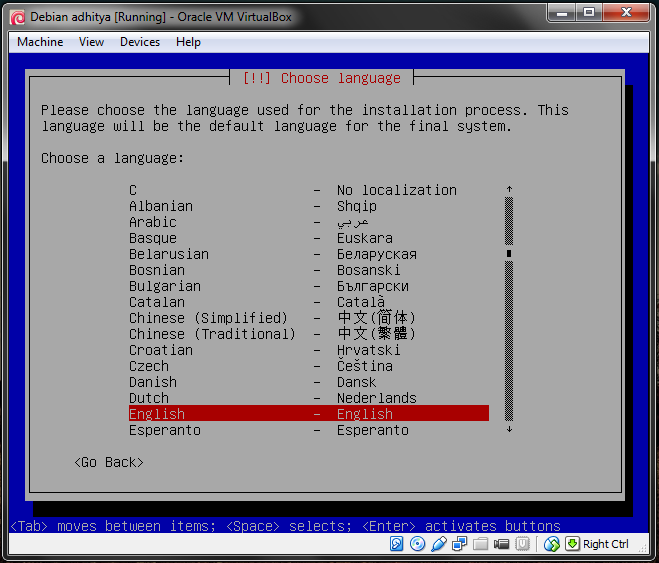Click the shared folders status icon
This screenshot has width=659, height=563.
click(x=480, y=544)
